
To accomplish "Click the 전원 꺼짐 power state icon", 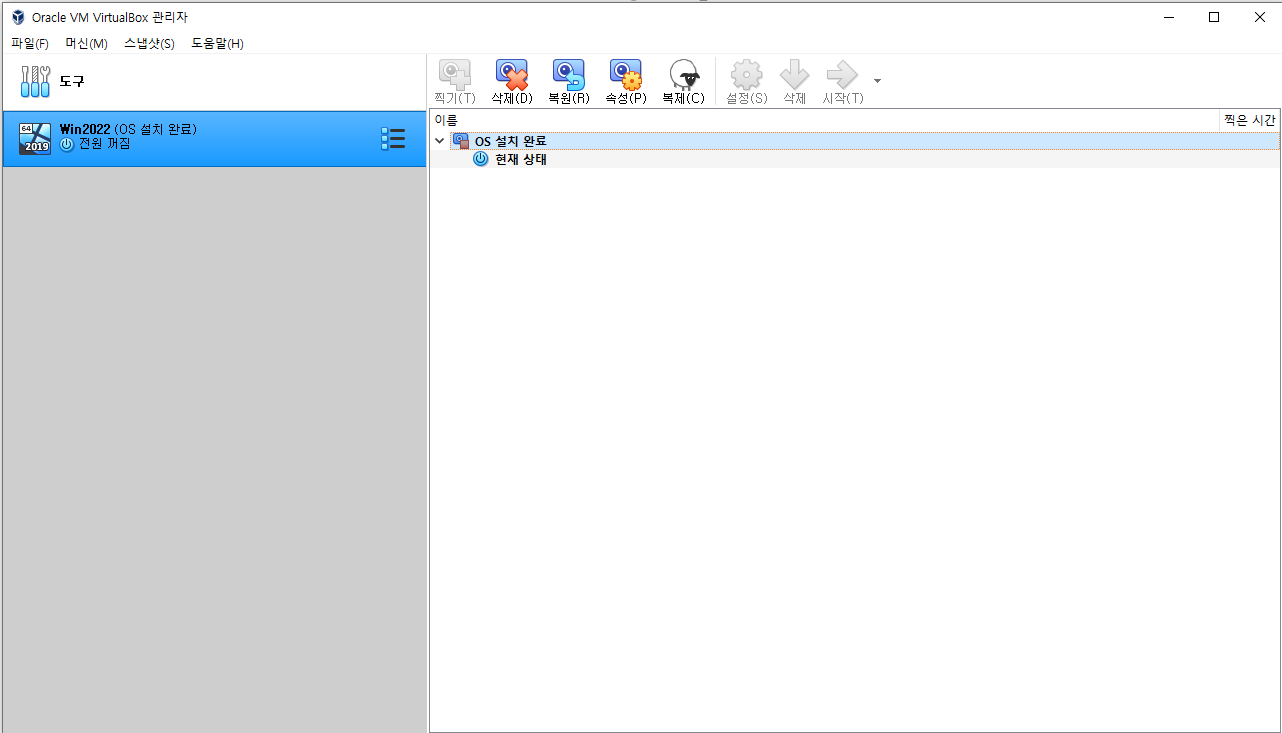I will tap(67, 144).
